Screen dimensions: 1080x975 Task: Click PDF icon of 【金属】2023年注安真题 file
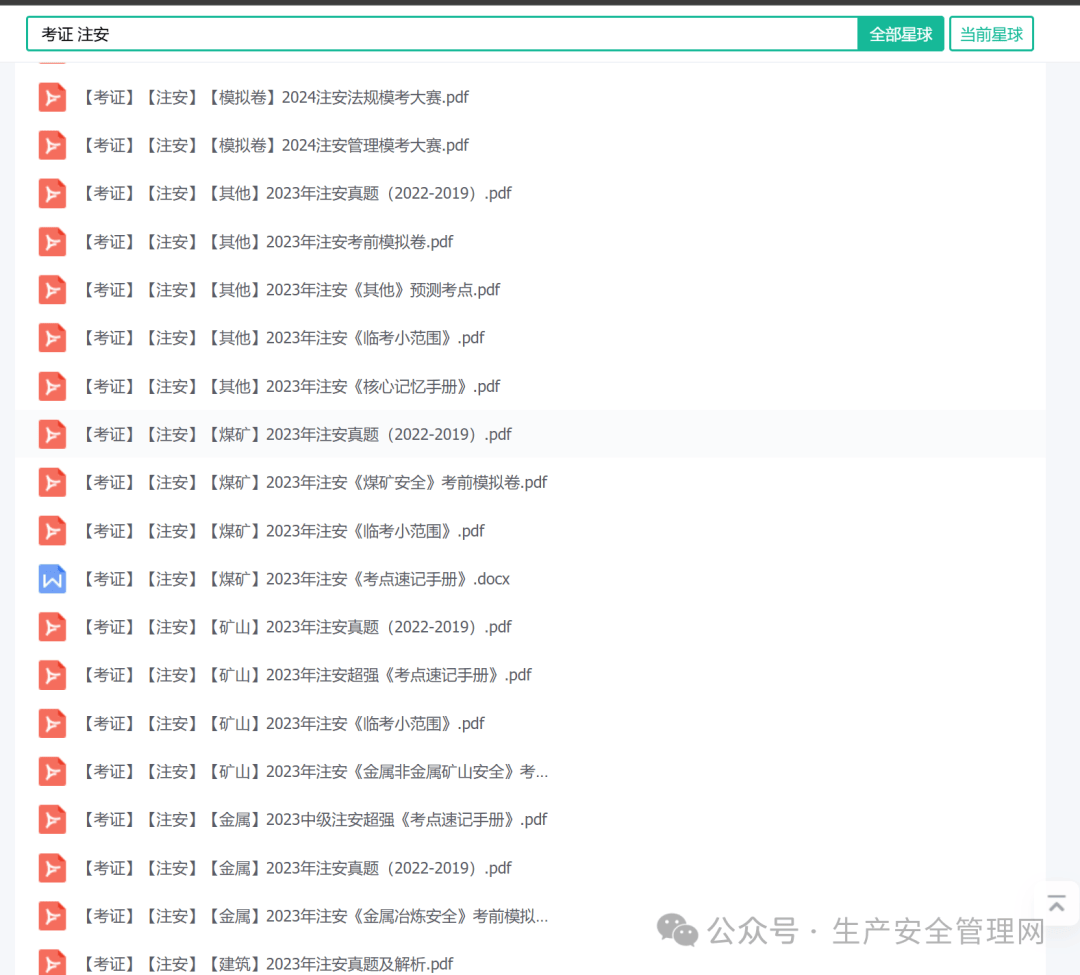pos(52,868)
